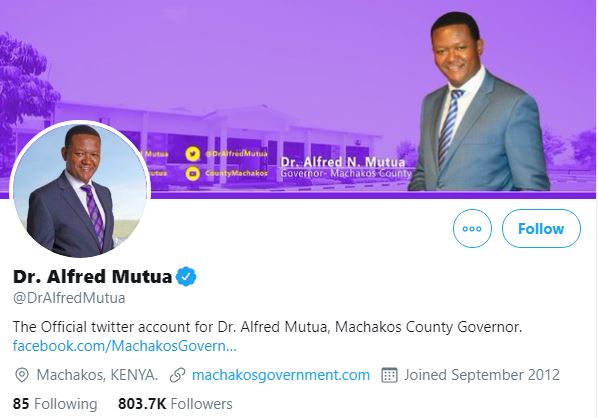Open the facebook.com/MachakosGovern... link

[x=125, y=346]
